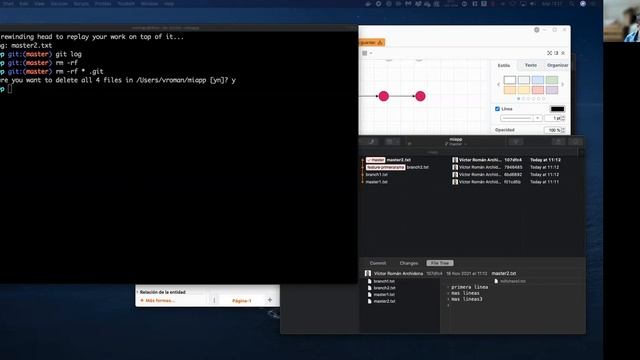
Task: Click the grid view icon in the draw.io toolbar
Action: tap(364, 53)
